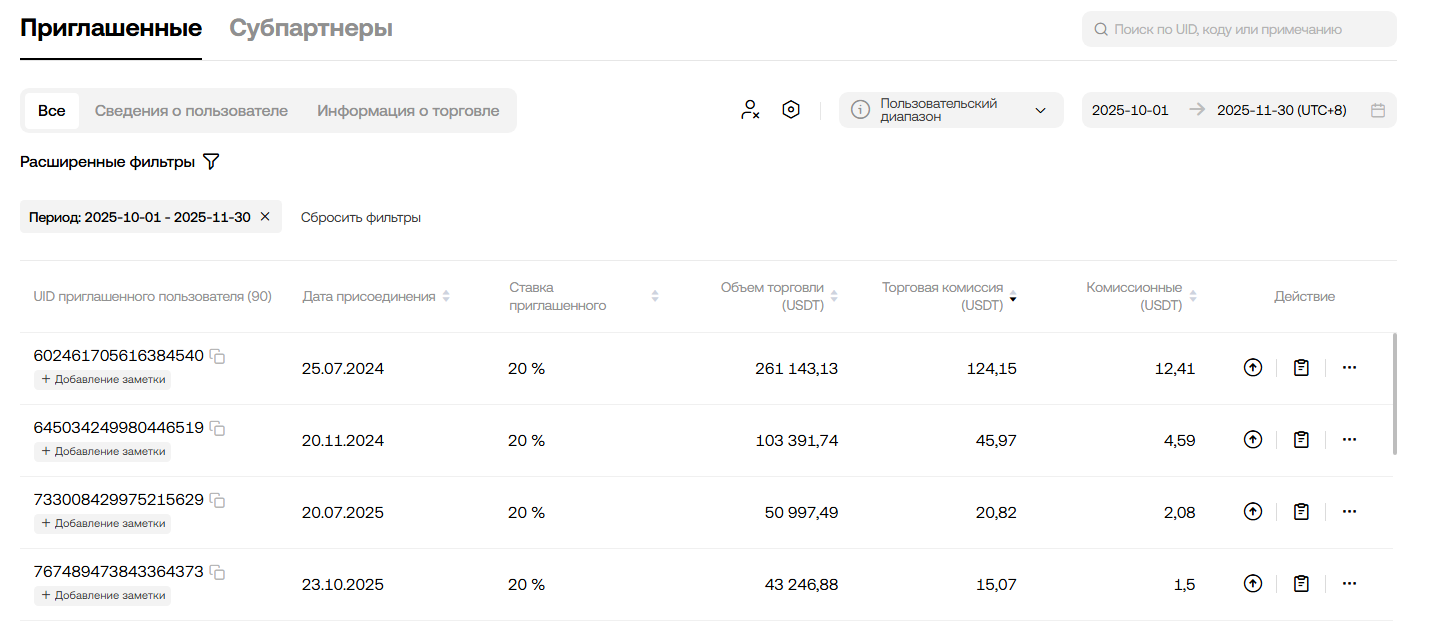Open the three-dots menu in the 20.07.2025 row

(1349, 512)
